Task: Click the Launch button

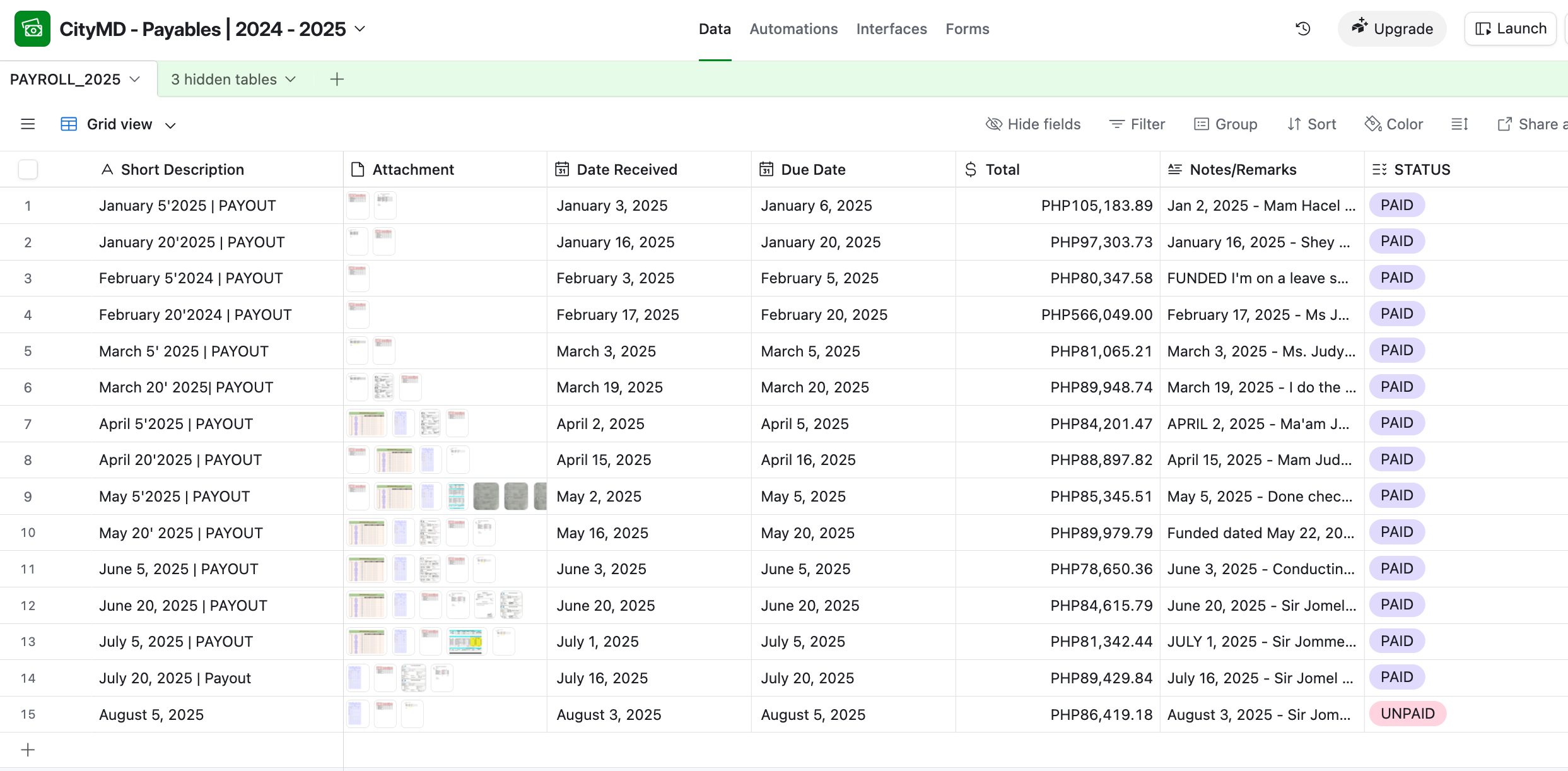Action: pos(1511,29)
